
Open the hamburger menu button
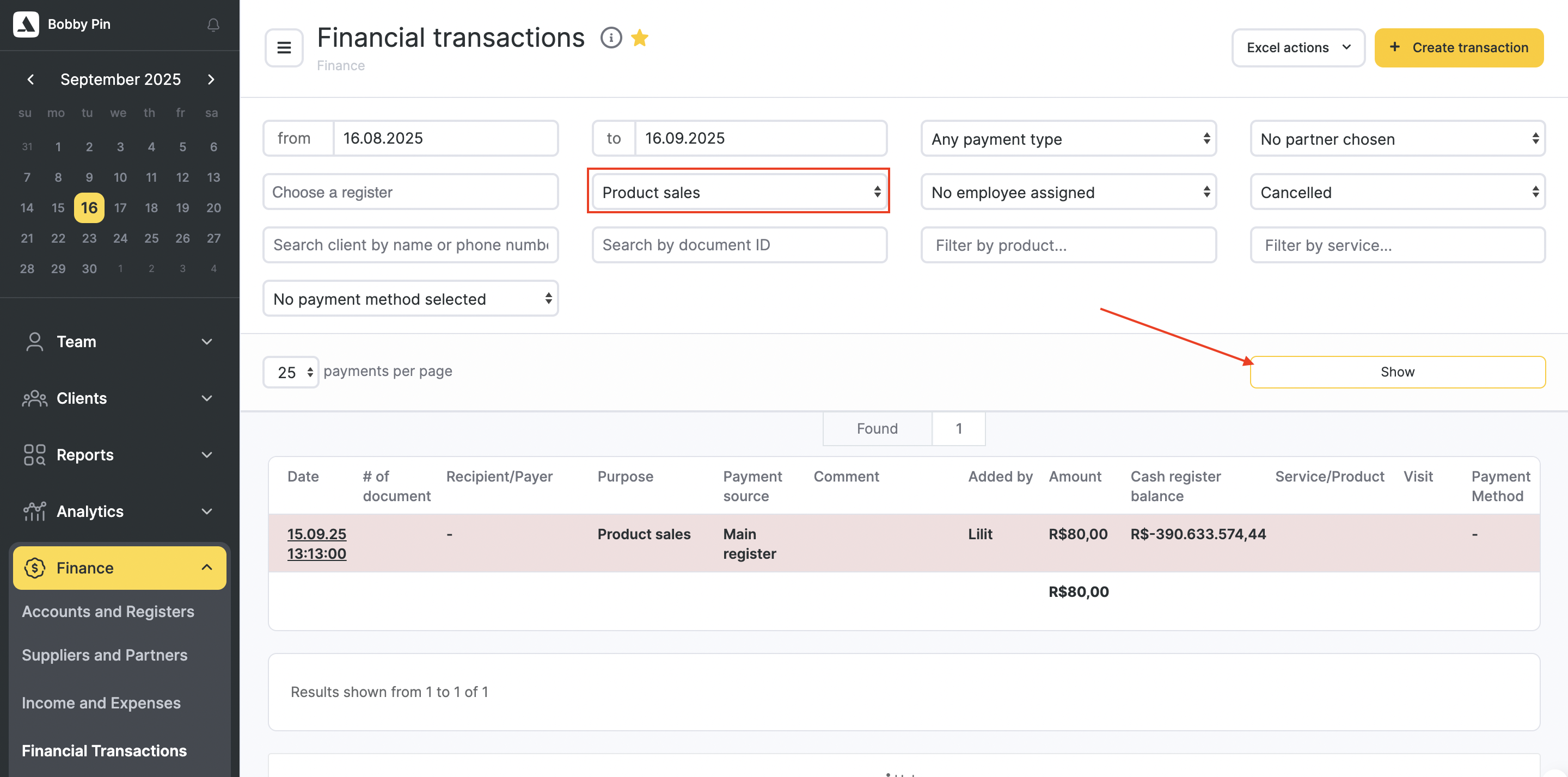(284, 47)
